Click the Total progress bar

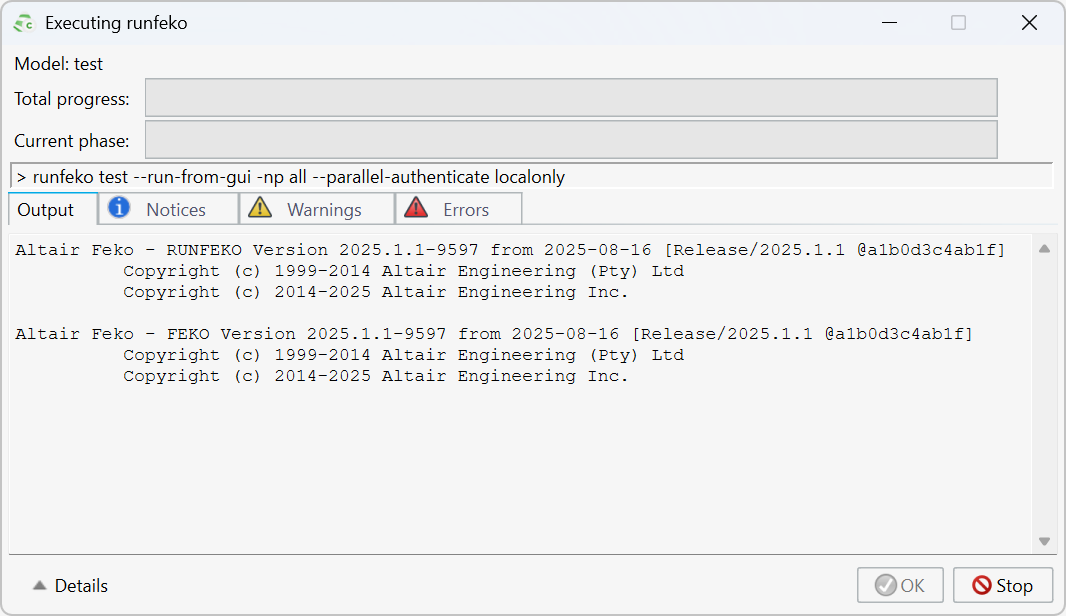point(571,97)
